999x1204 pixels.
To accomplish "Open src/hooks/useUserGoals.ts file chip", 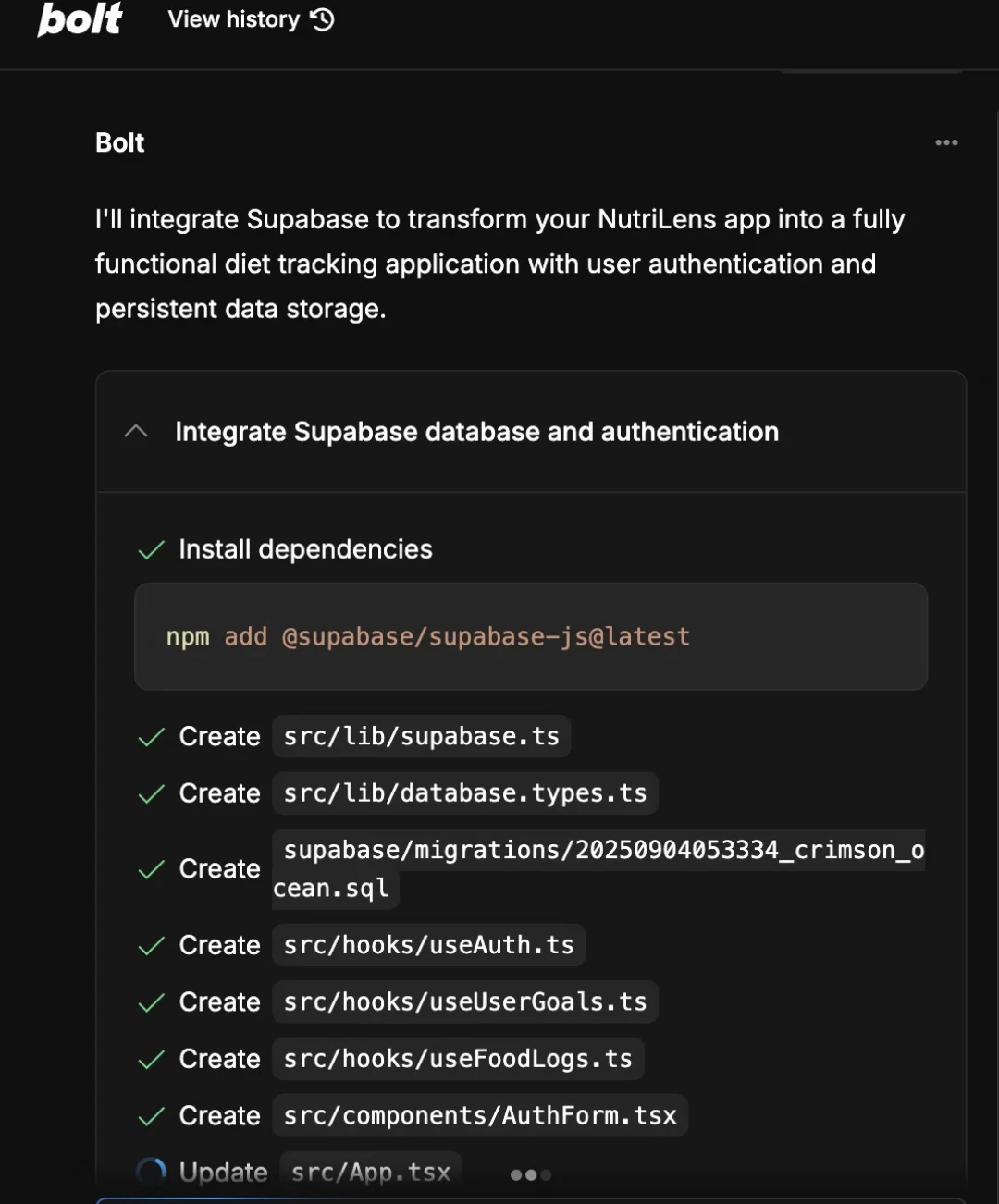I will click(x=465, y=1001).
